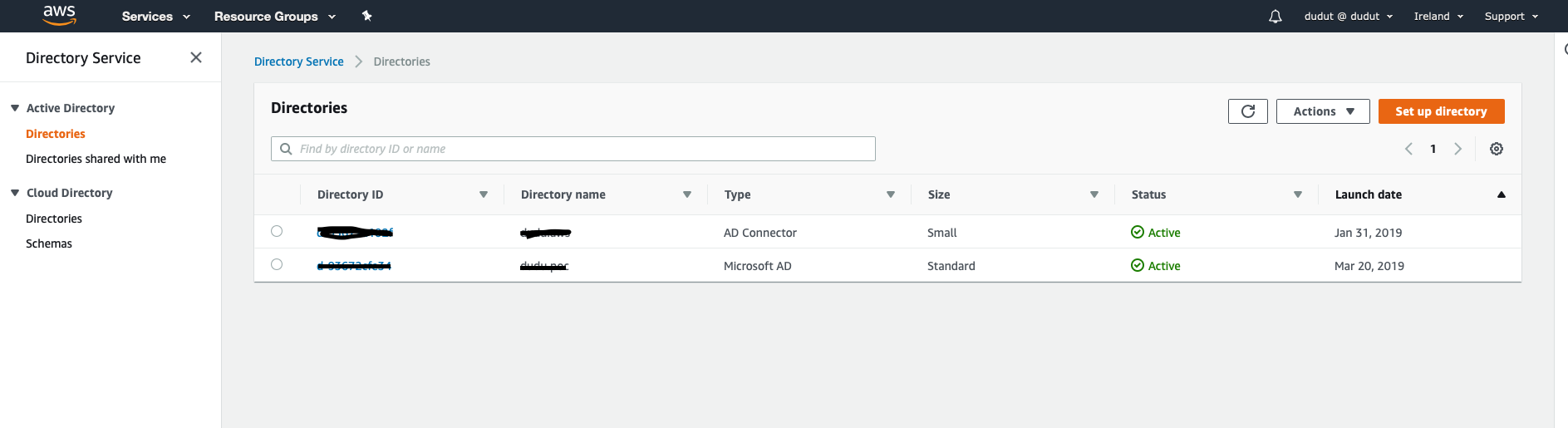Select the Microsoft AD directory radio button

277,264
